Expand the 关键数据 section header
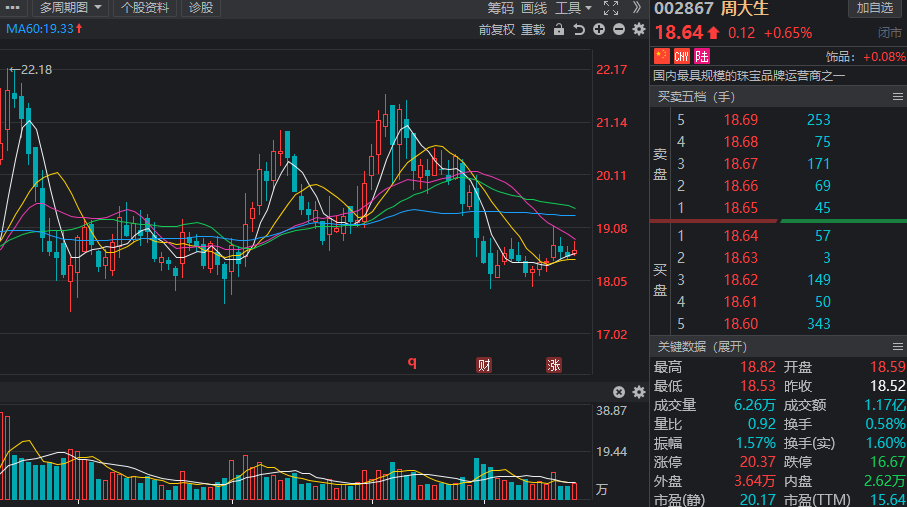Viewport: 907px width, 507px height. point(701,346)
